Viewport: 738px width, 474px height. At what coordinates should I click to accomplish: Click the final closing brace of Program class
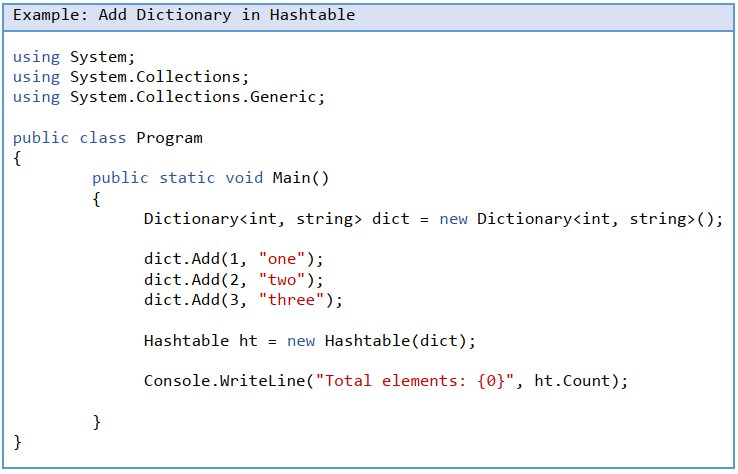click(17, 442)
